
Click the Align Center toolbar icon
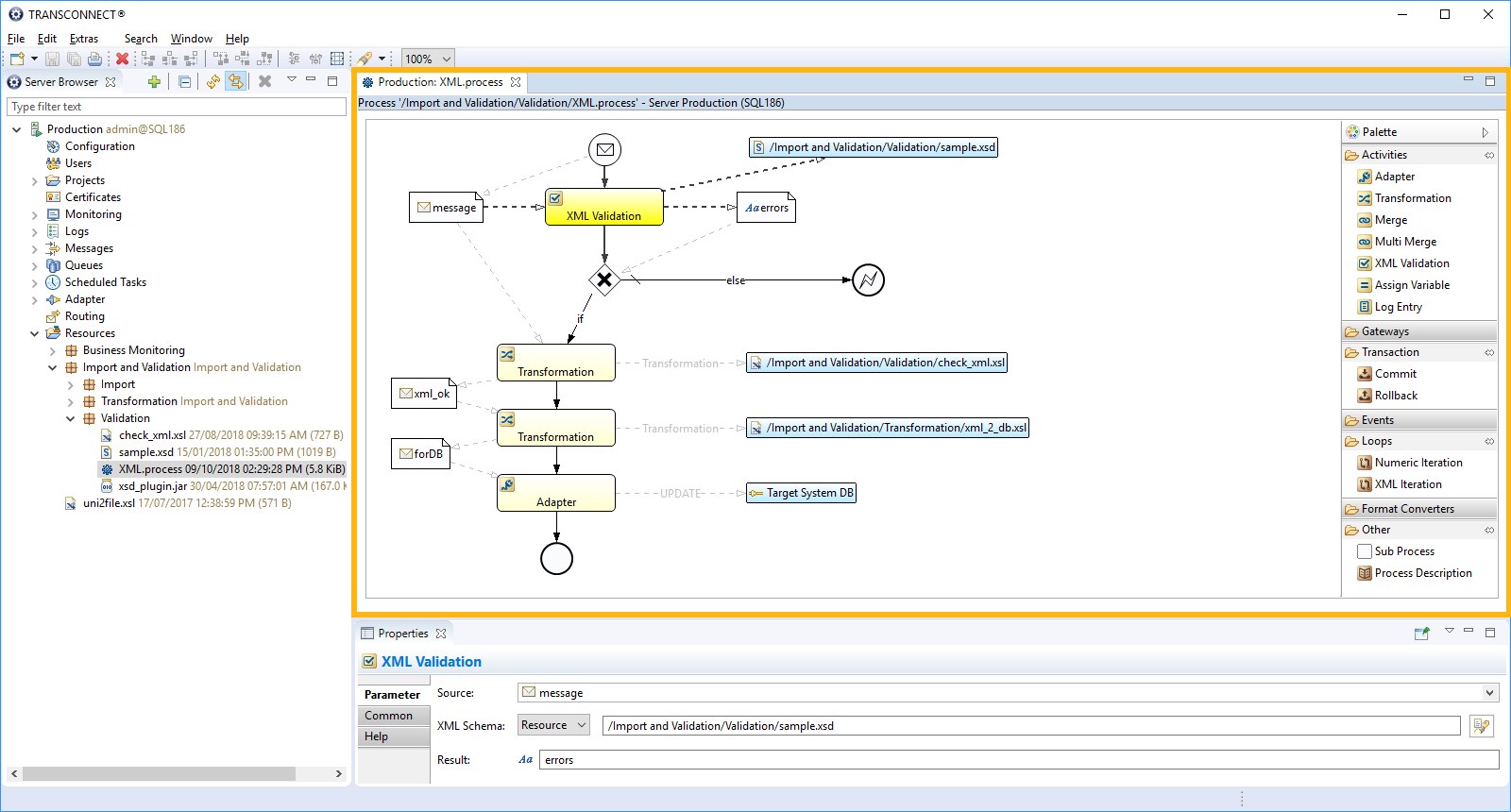coord(170,59)
